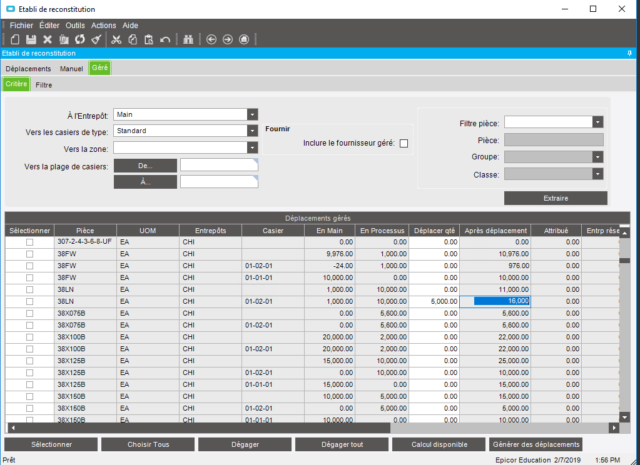
Task: Click the Calcul disponible button
Action: [439, 444]
